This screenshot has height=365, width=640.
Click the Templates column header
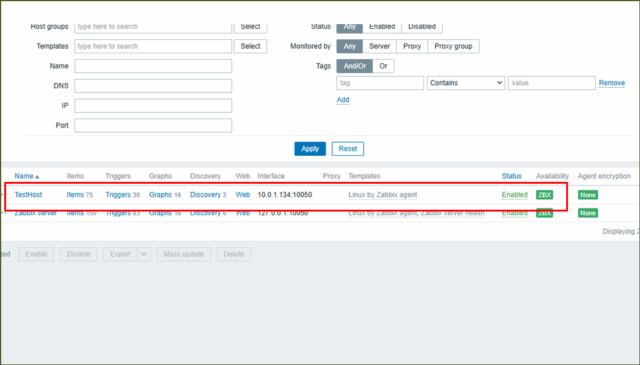[x=364, y=176]
